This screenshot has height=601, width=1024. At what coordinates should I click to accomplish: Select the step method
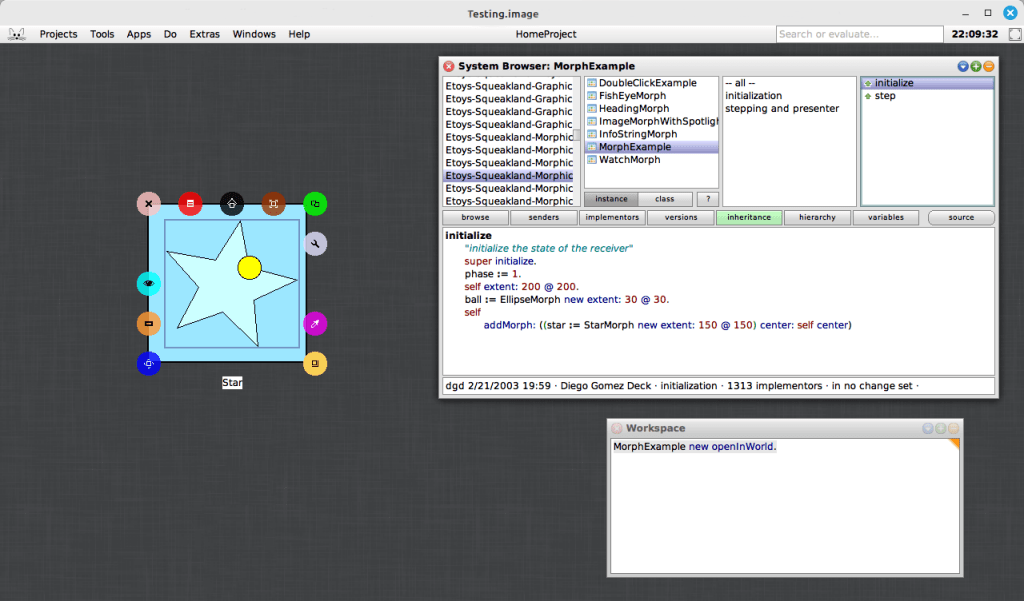pyautogui.click(x=884, y=95)
